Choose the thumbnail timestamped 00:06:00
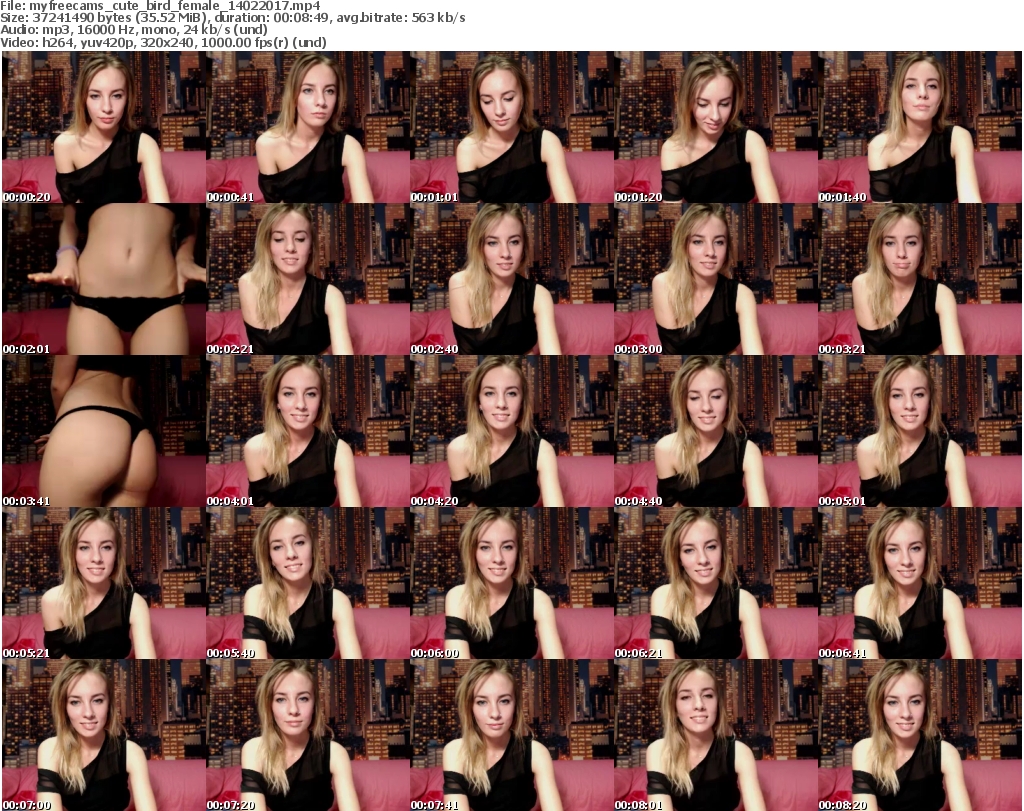The width and height of the screenshot is (1024, 811). click(x=512, y=584)
